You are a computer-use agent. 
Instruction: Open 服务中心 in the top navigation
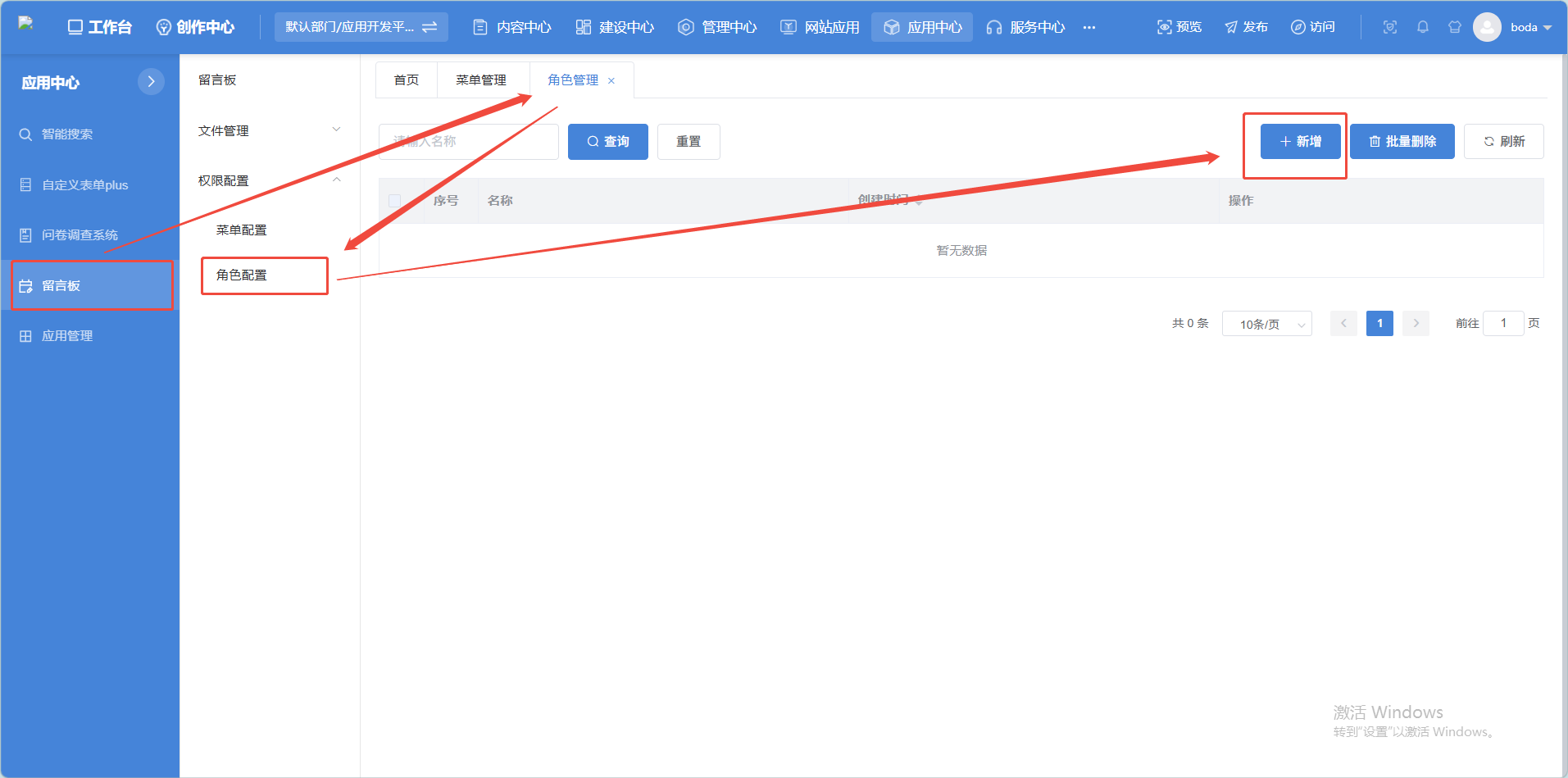click(1025, 27)
